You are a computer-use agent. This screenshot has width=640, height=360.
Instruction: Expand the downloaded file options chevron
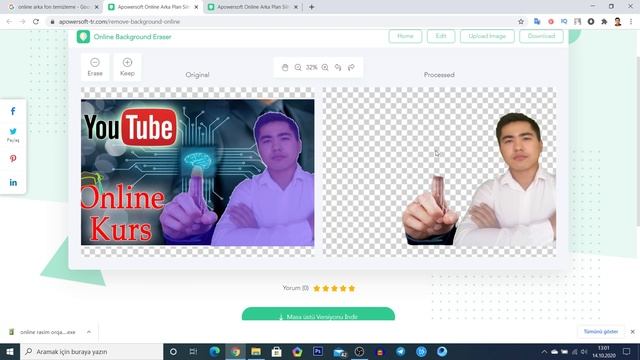[x=89, y=332]
